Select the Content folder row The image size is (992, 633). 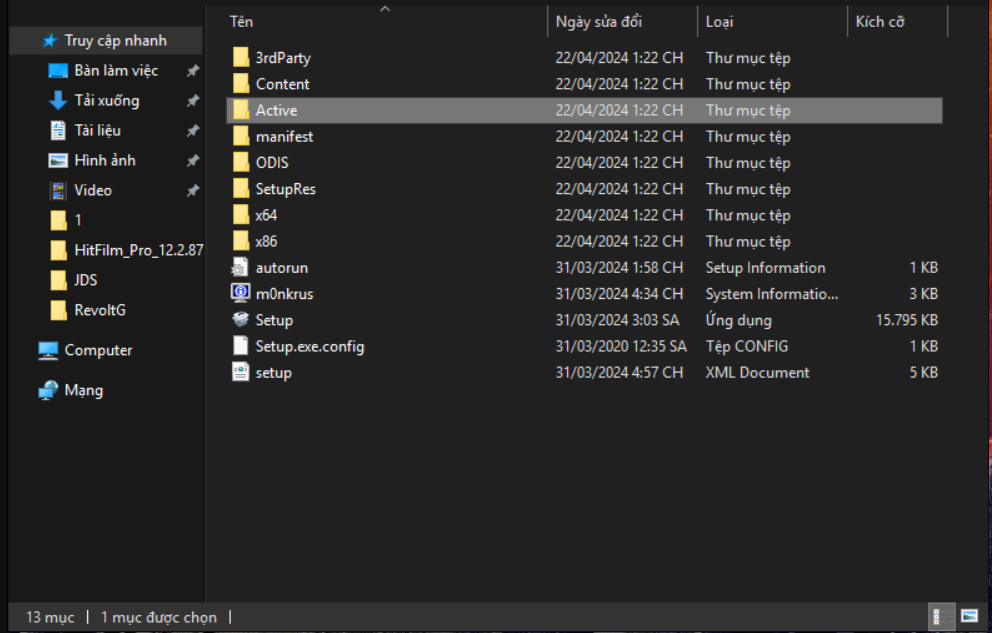[282, 84]
